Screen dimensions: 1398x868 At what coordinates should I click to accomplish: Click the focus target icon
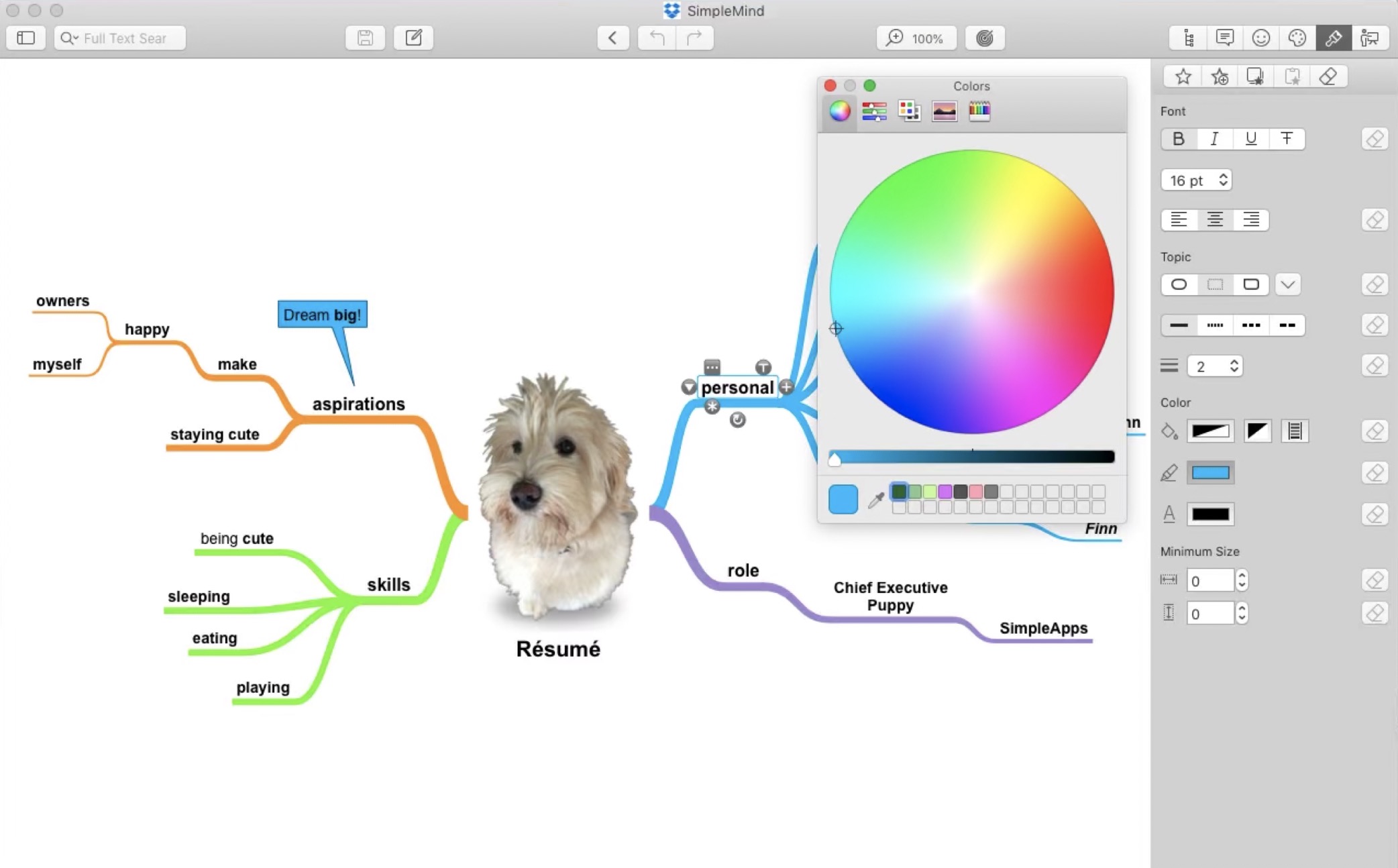point(984,38)
